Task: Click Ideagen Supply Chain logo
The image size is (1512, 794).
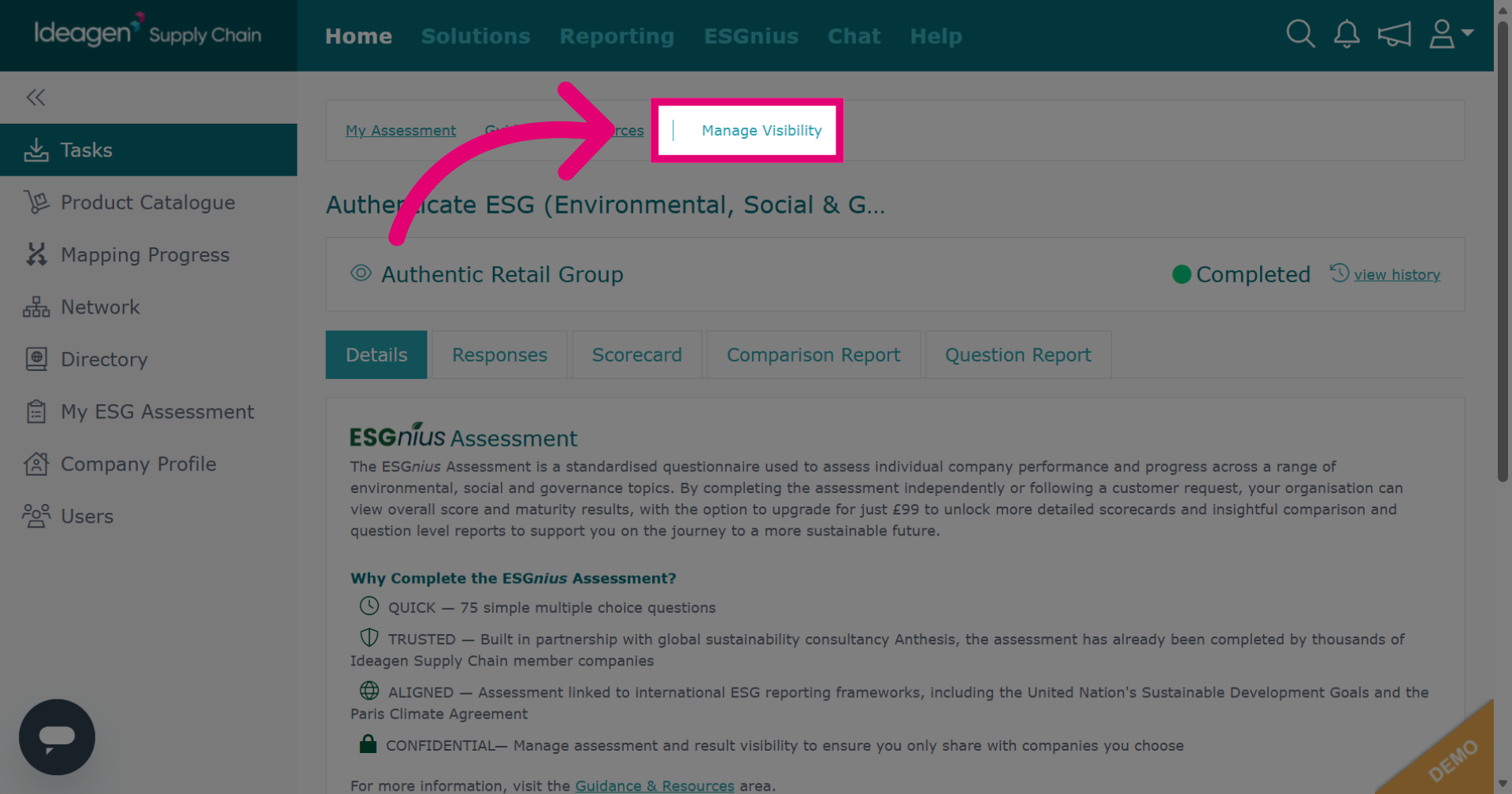Action: [147, 32]
